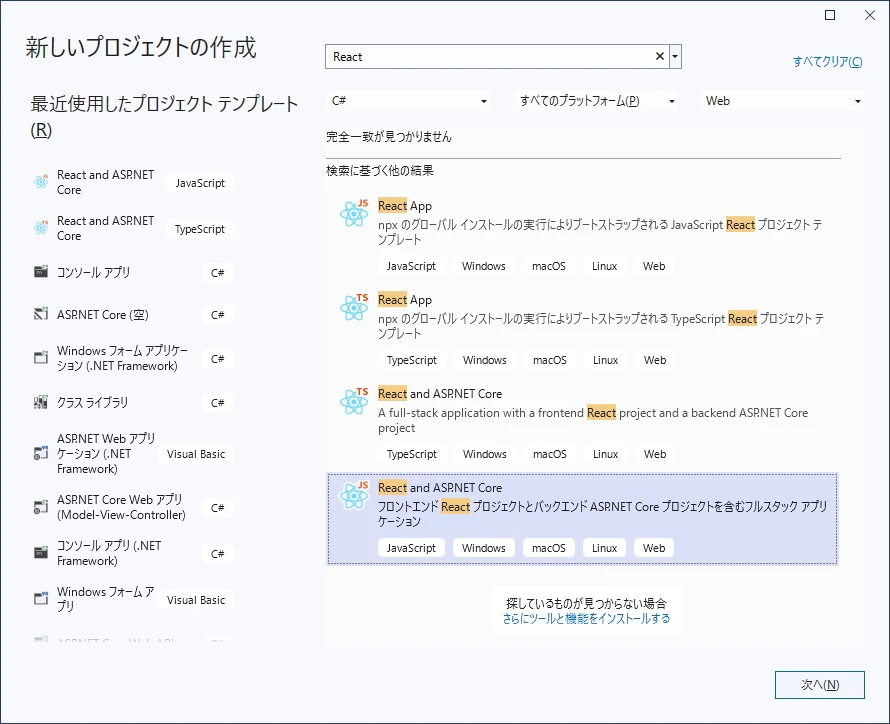Select the JavaScript React App template title
Image resolution: width=890 pixels, height=724 pixels.
pyautogui.click(x=405, y=205)
